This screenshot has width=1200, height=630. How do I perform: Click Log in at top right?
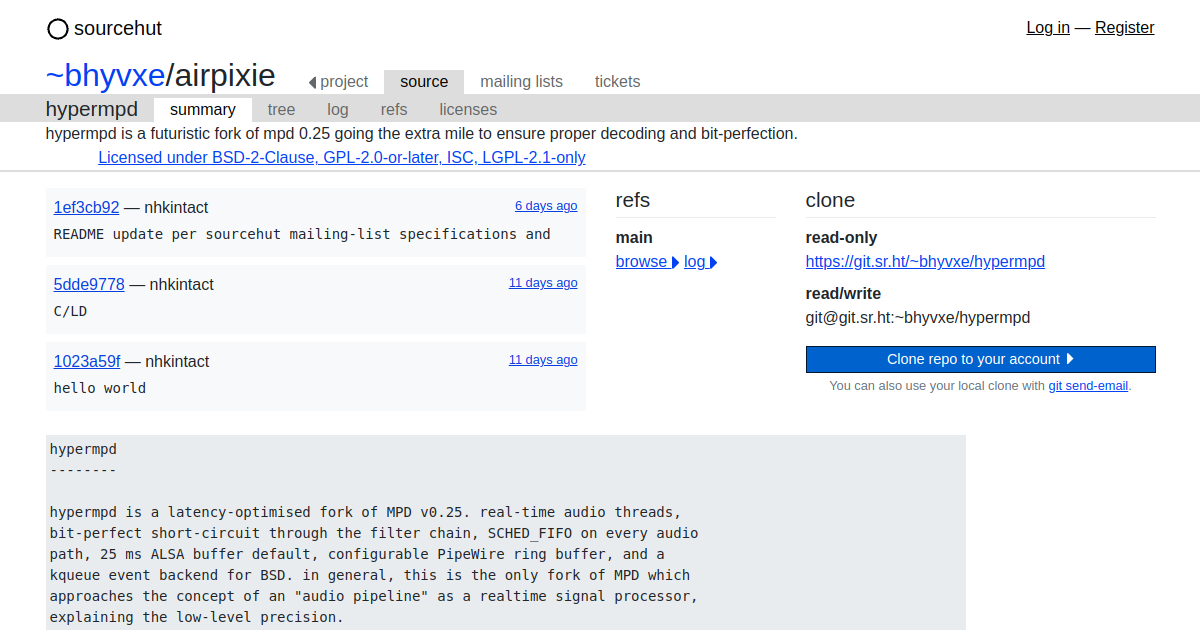coord(1048,28)
